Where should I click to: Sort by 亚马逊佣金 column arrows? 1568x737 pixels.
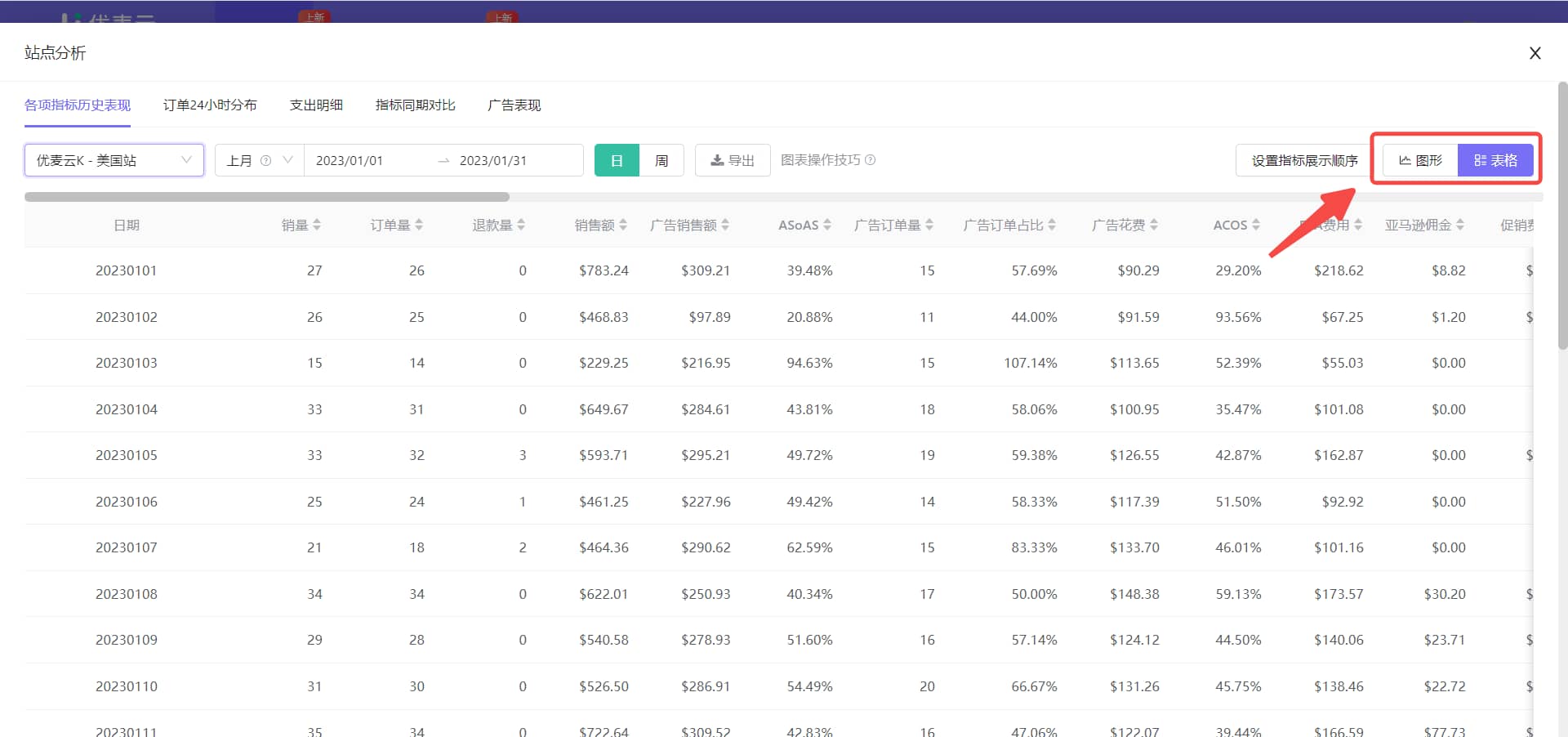[1460, 225]
